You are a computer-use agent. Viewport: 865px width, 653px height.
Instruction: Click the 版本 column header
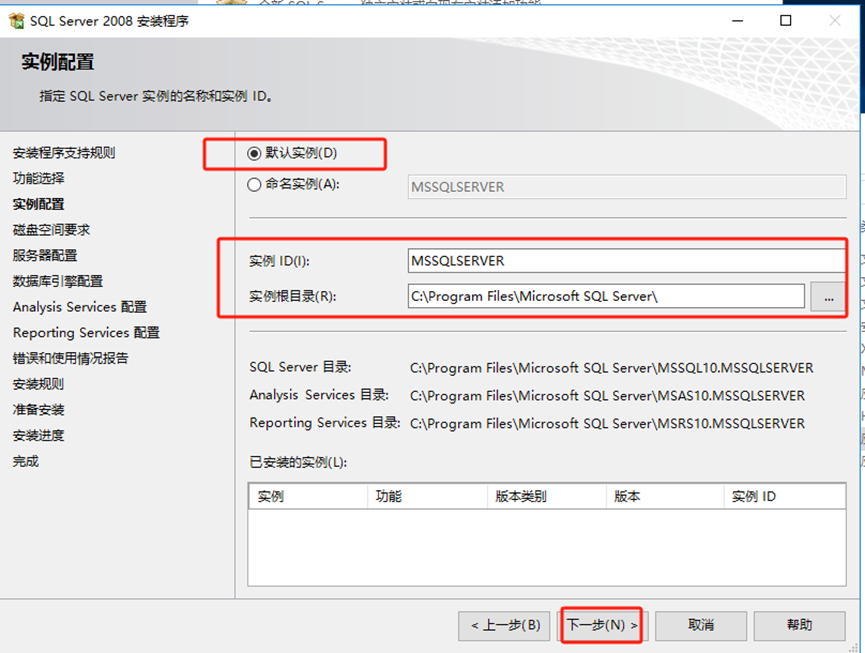coord(665,496)
